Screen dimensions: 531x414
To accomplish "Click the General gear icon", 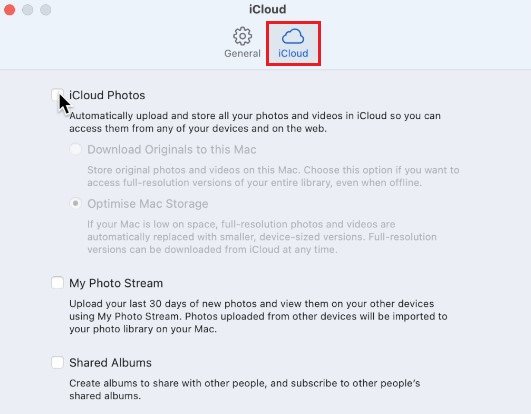I will tap(242, 36).
